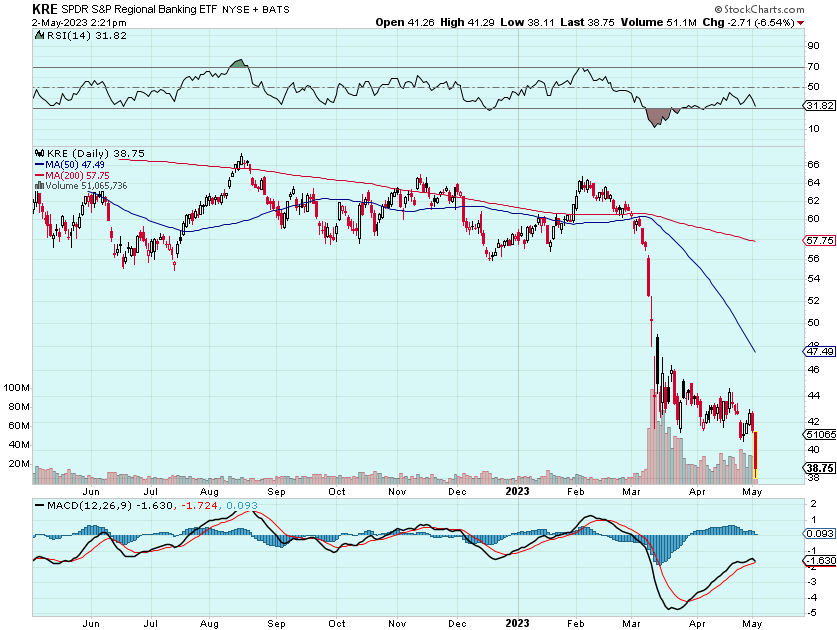Click the May label under the price panel
This screenshot has width=837, height=630.
coord(752,492)
